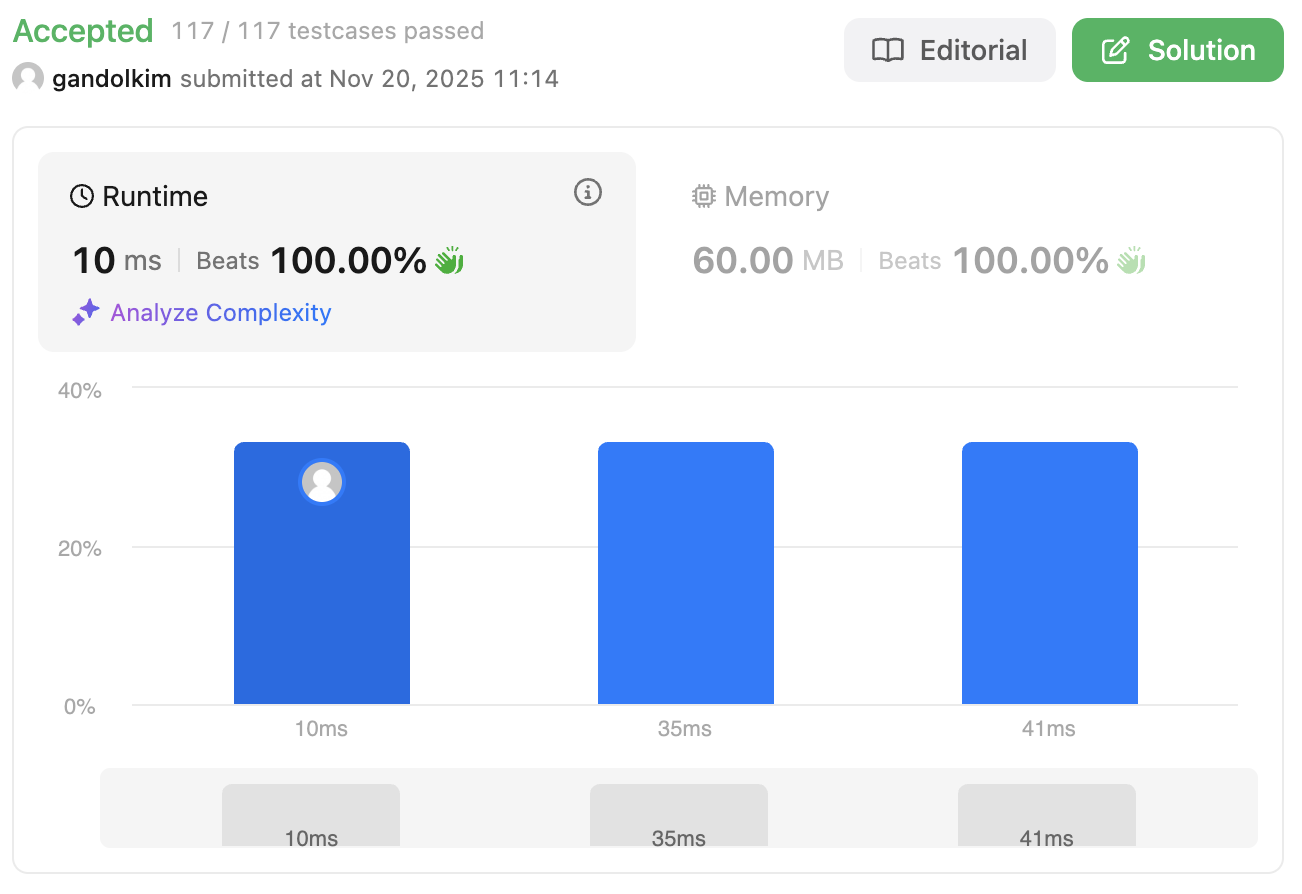Click the sparkle icon beside Analyze Complexity
The image size is (1302, 894).
(x=86, y=312)
